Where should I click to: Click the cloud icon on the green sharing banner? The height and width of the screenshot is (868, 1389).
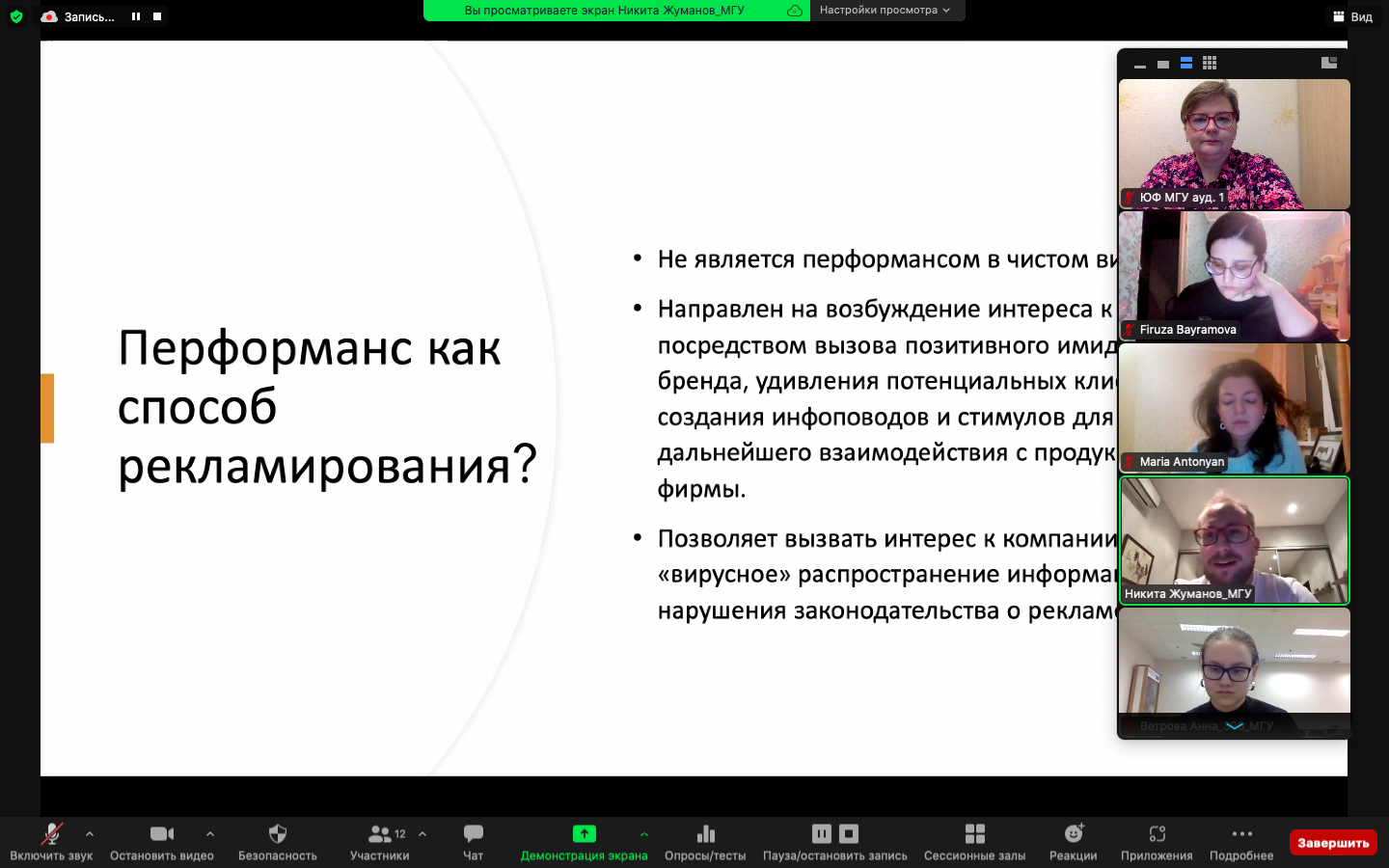pyautogui.click(x=795, y=11)
